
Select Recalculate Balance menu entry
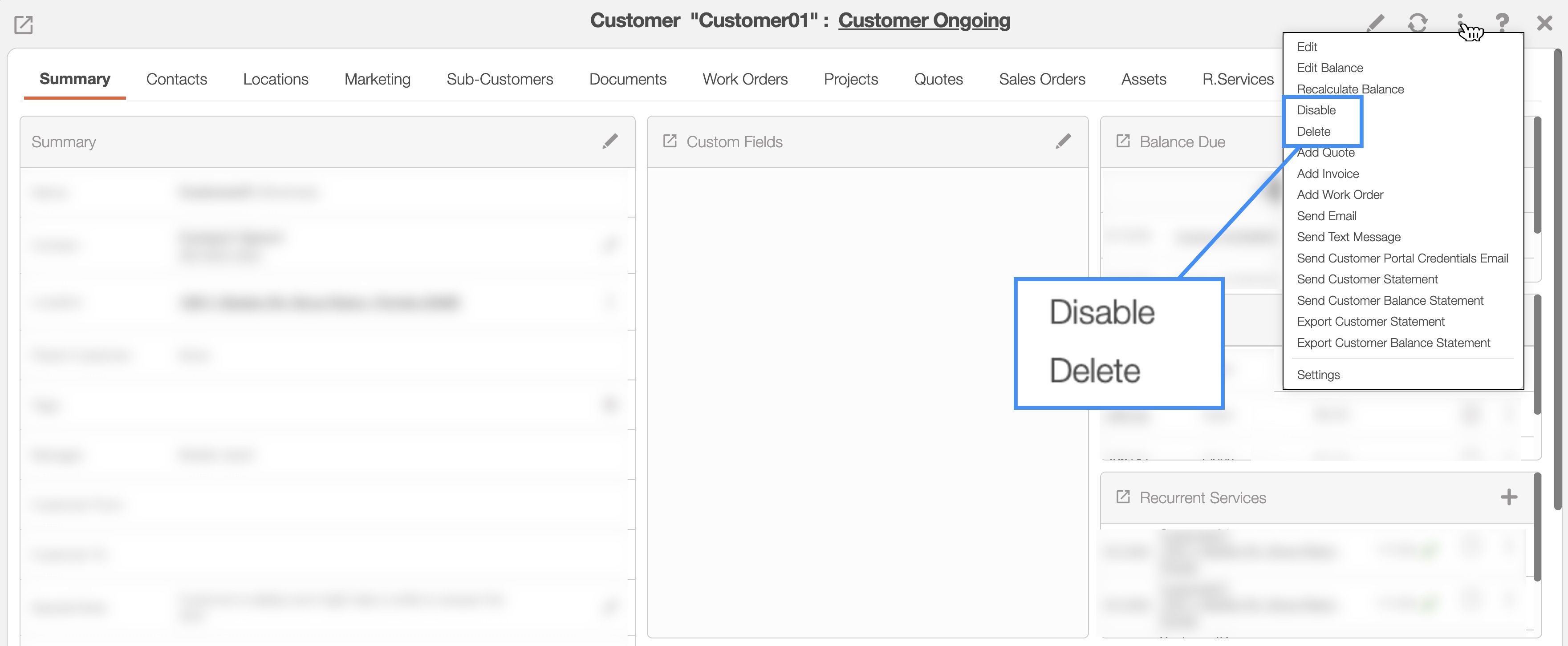1350,89
